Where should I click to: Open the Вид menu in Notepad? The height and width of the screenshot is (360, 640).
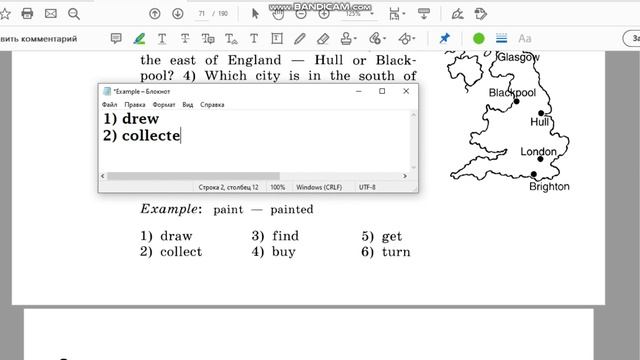point(188,104)
